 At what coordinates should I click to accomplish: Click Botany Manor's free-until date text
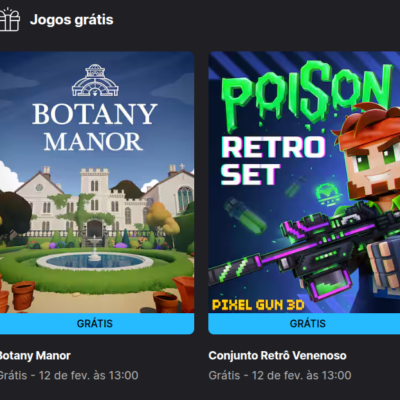click(68, 375)
